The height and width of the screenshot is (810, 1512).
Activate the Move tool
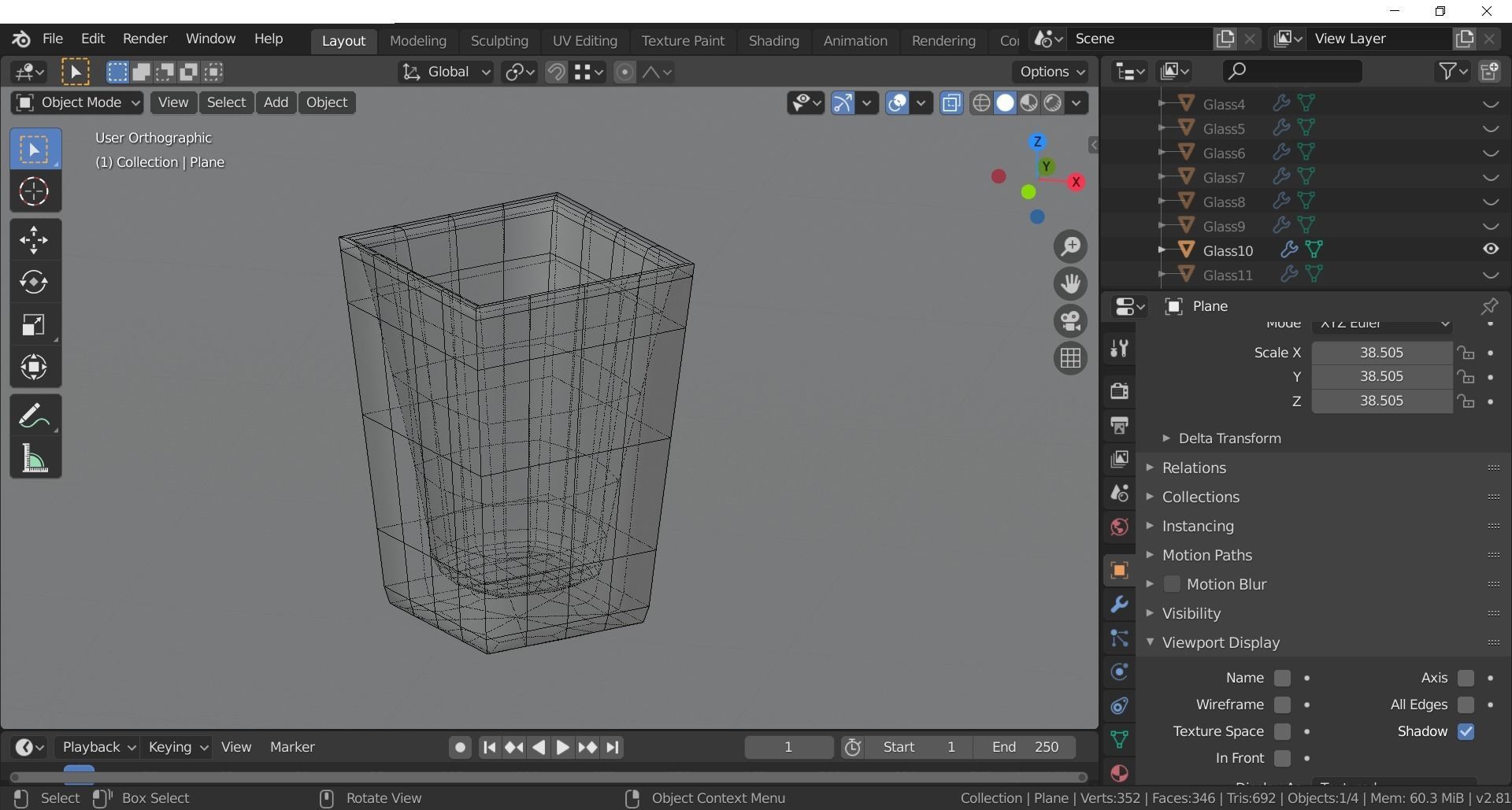coord(34,240)
